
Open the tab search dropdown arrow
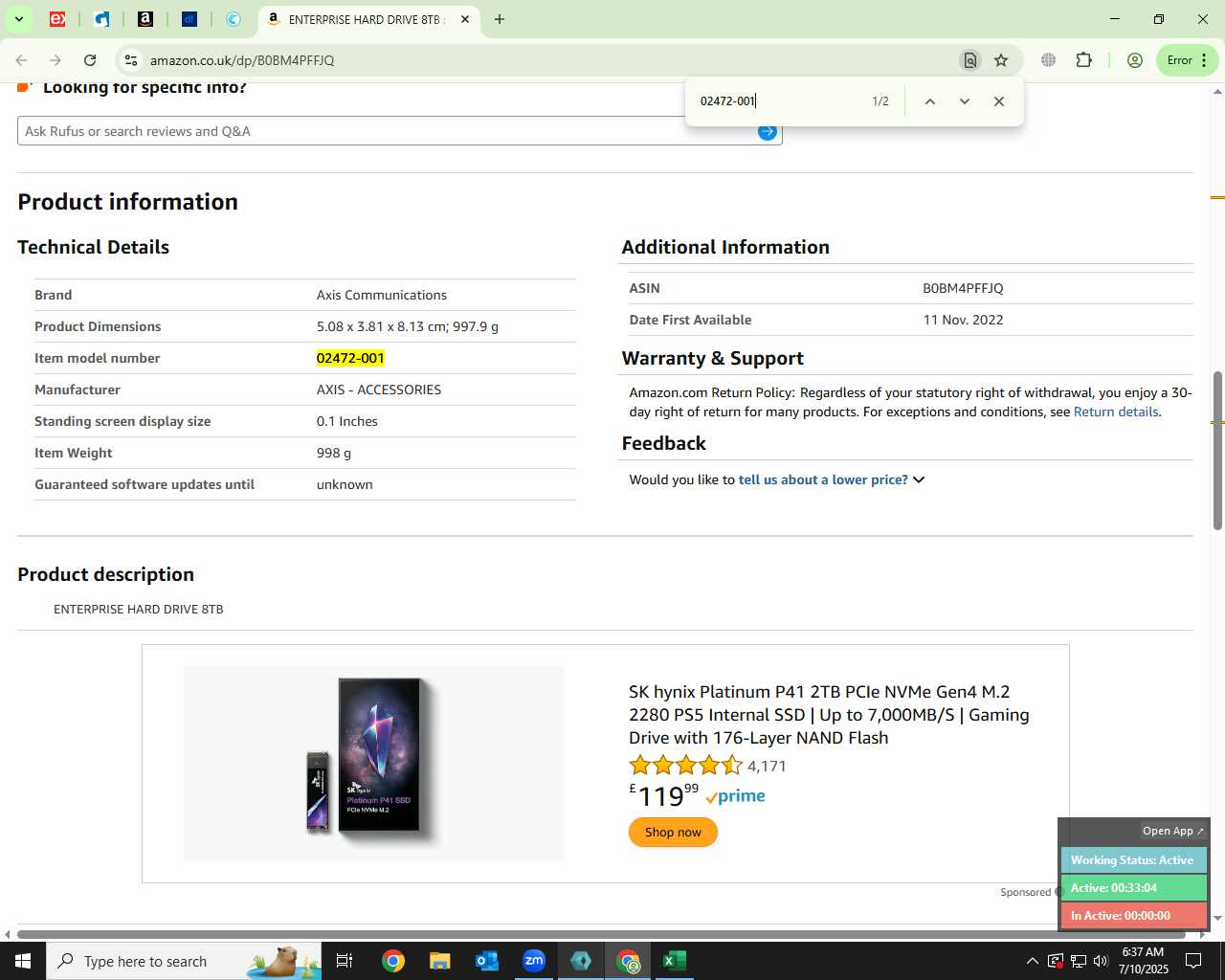click(x=18, y=19)
